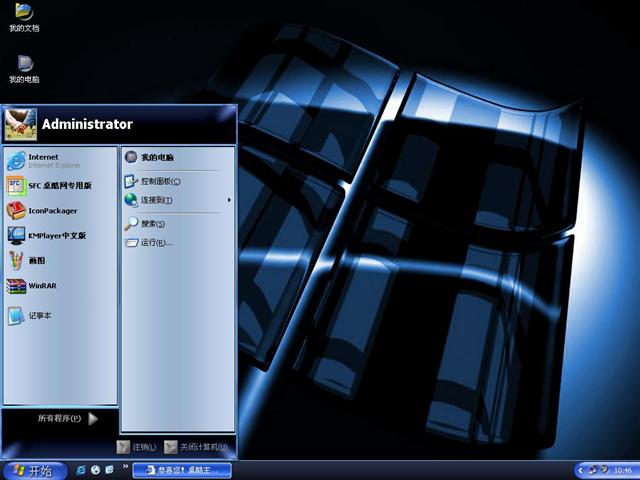
Task: Launch SFC 桌酷网专用版 from the pinned list
Action: [x=58, y=185]
